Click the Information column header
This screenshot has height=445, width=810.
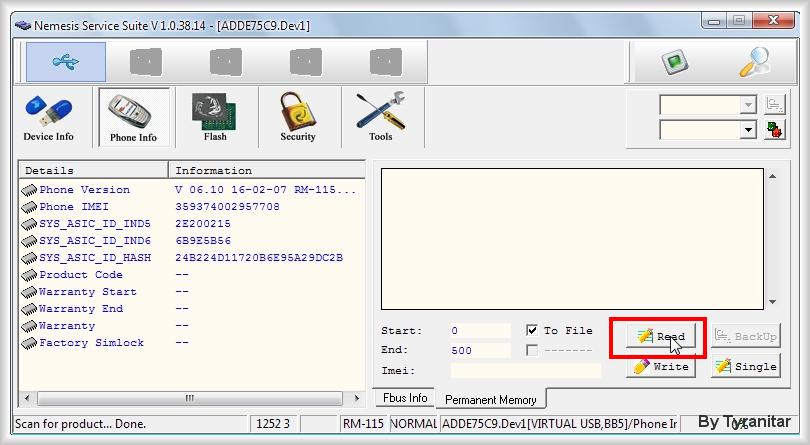point(267,170)
